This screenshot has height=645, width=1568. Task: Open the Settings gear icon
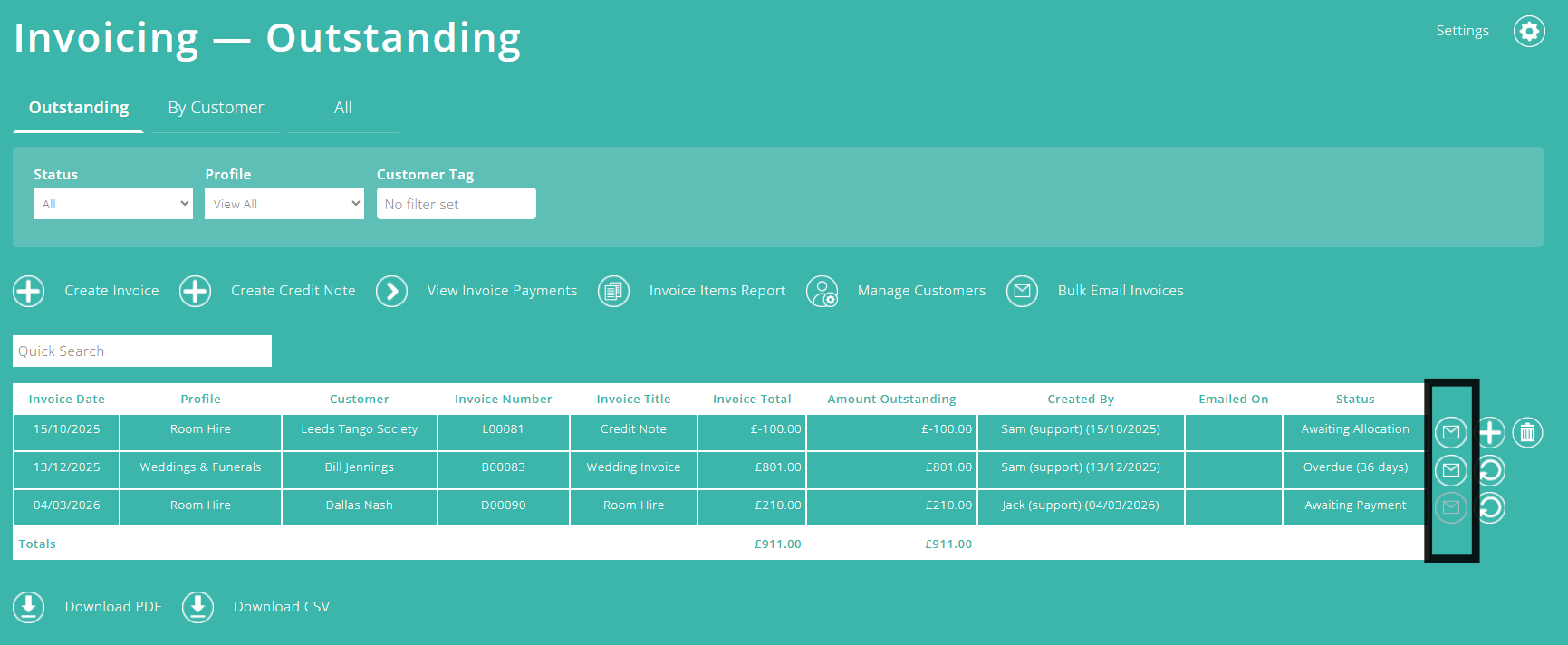(1529, 31)
